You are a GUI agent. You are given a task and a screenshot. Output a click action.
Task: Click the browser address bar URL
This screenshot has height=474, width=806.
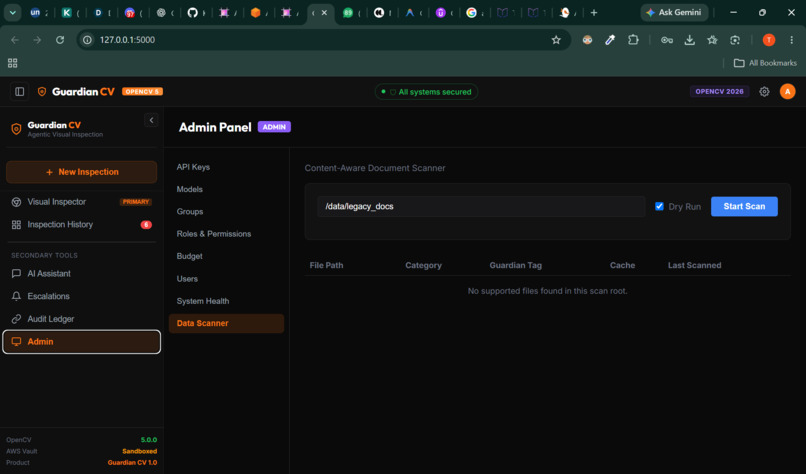tap(127, 40)
